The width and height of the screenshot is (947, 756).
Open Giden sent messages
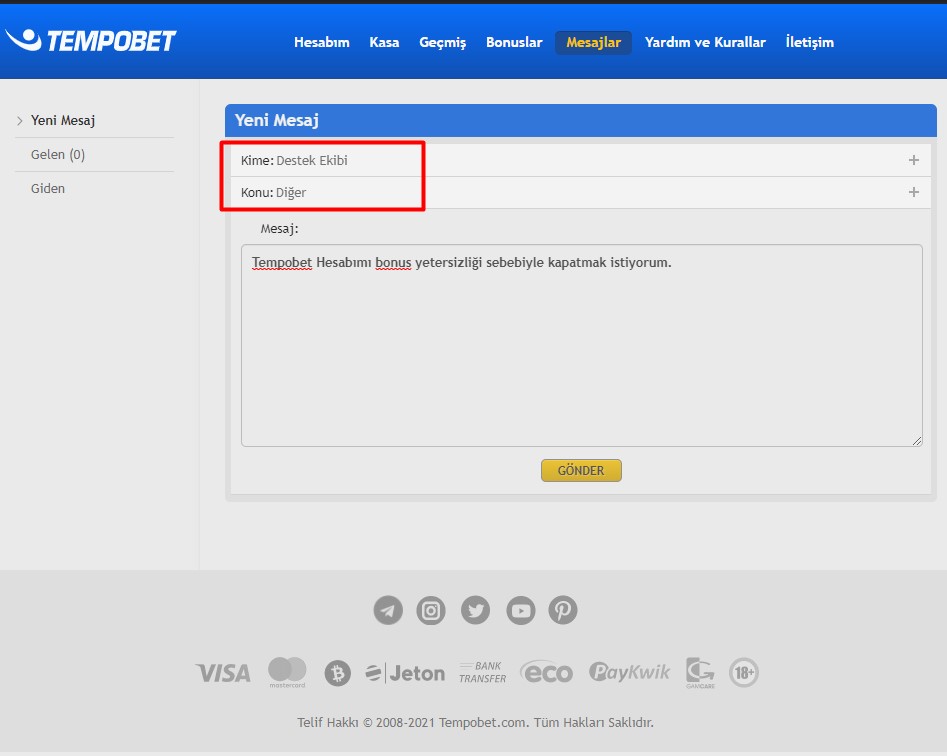point(48,188)
